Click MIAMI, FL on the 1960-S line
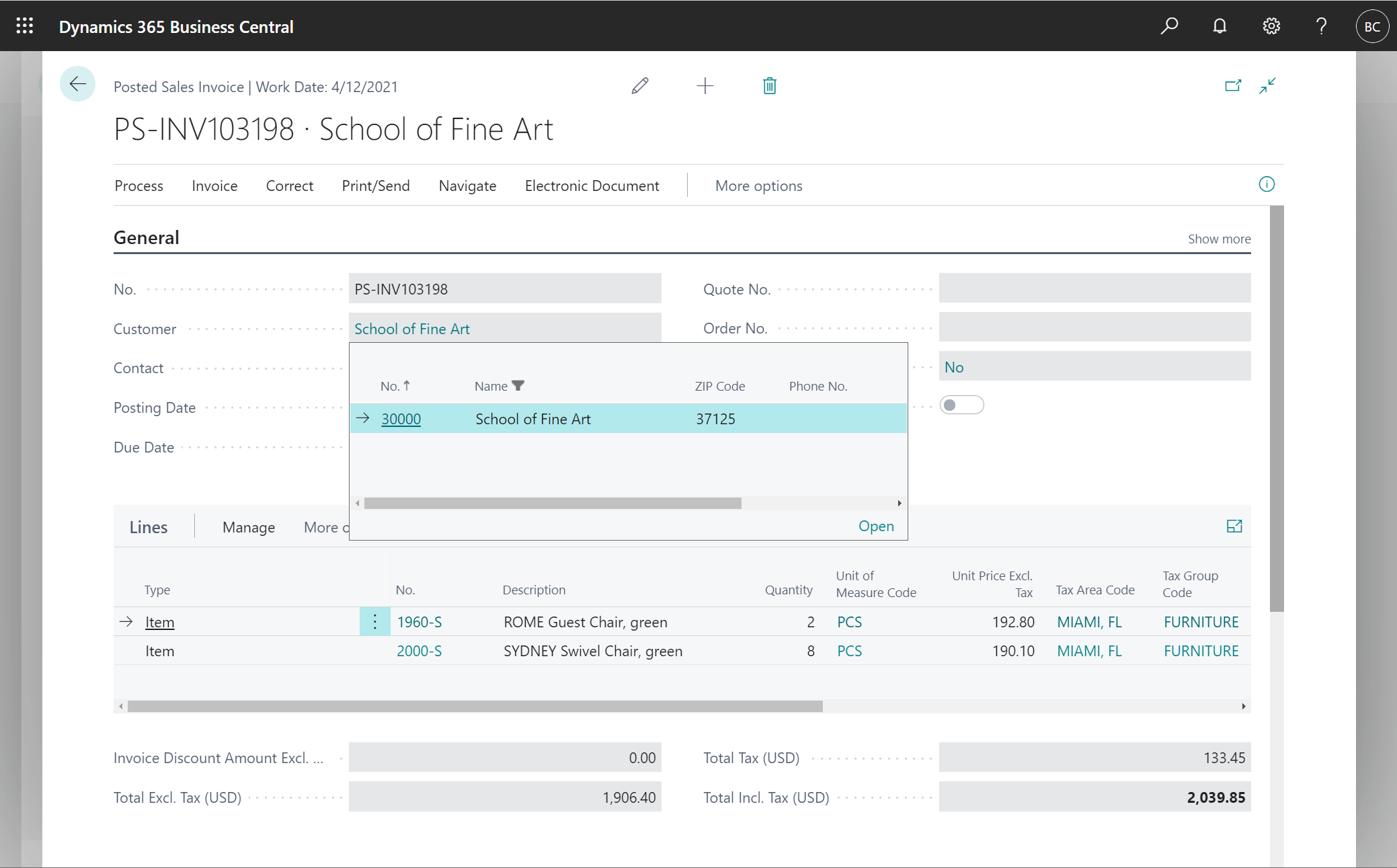 [x=1089, y=622]
